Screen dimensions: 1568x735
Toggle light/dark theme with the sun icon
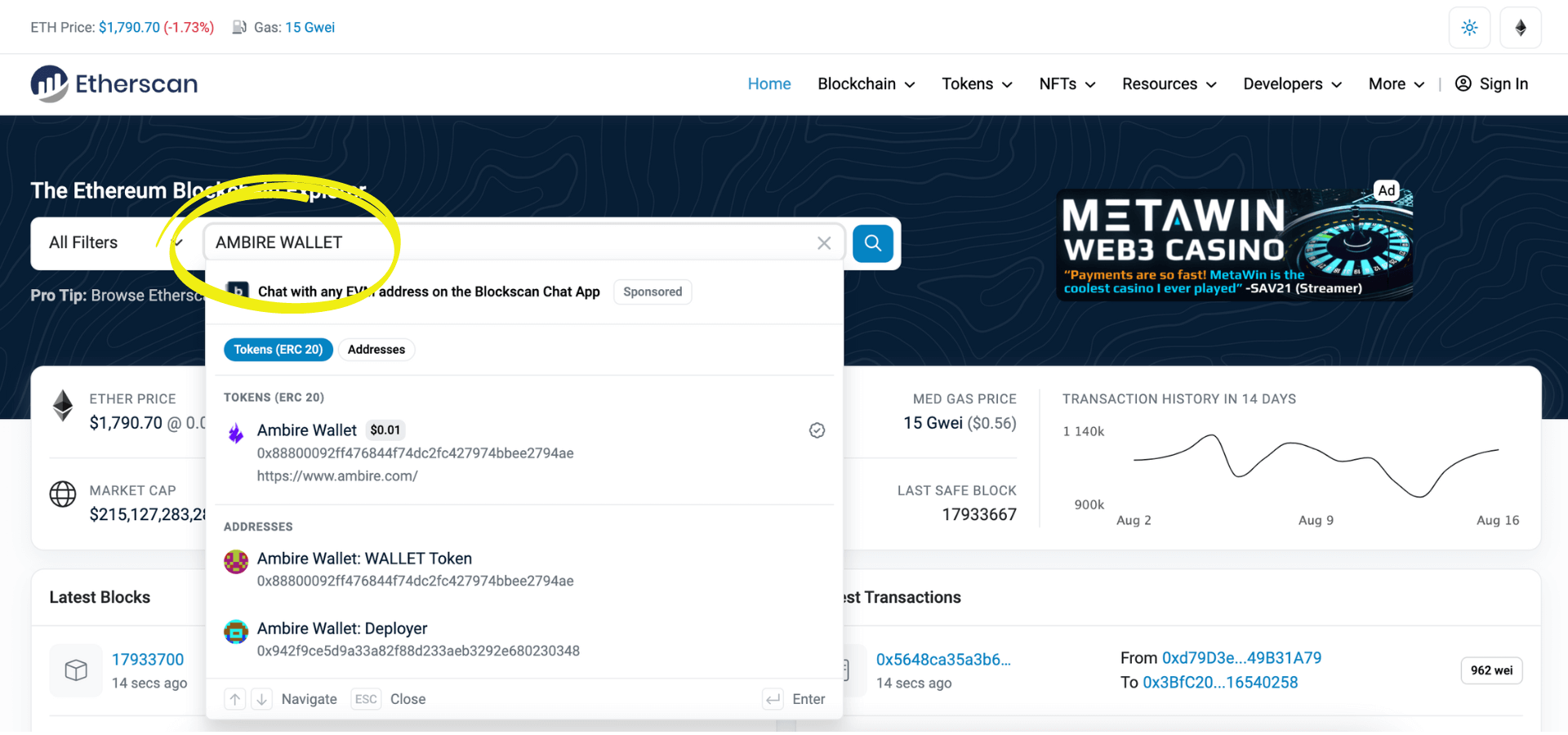[1469, 27]
